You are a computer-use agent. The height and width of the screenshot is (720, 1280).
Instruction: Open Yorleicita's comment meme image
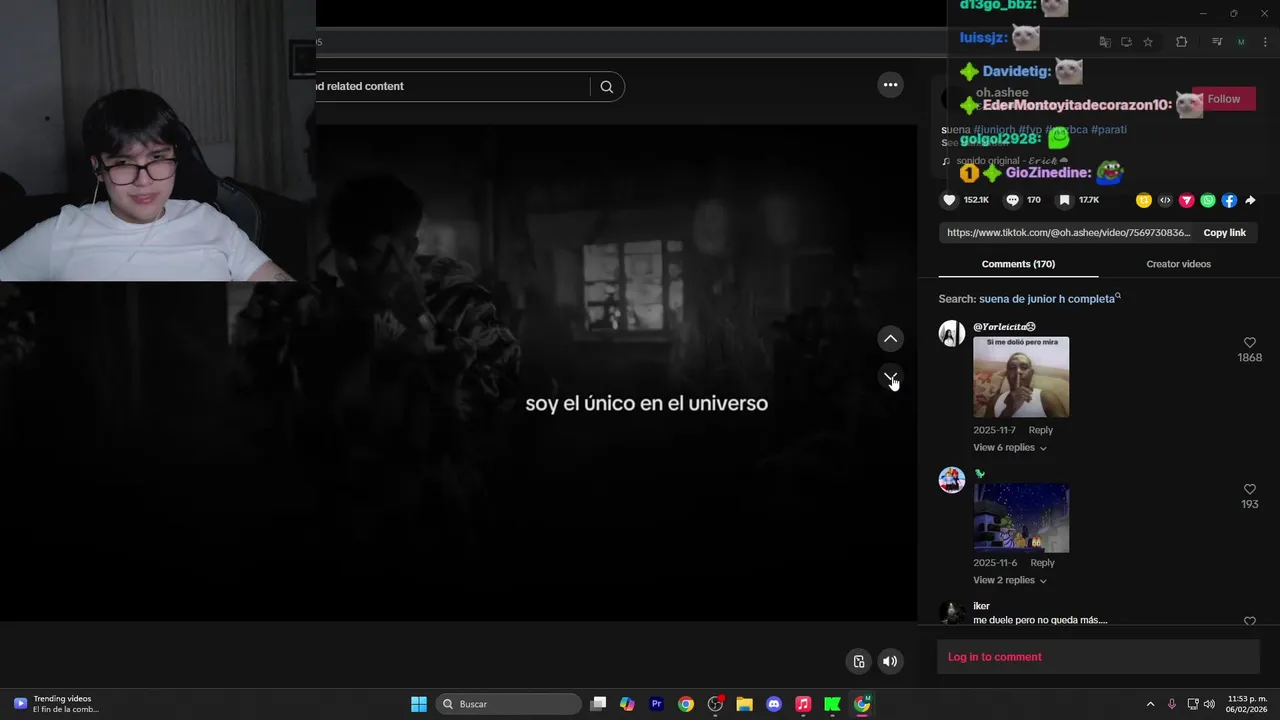[1021, 377]
